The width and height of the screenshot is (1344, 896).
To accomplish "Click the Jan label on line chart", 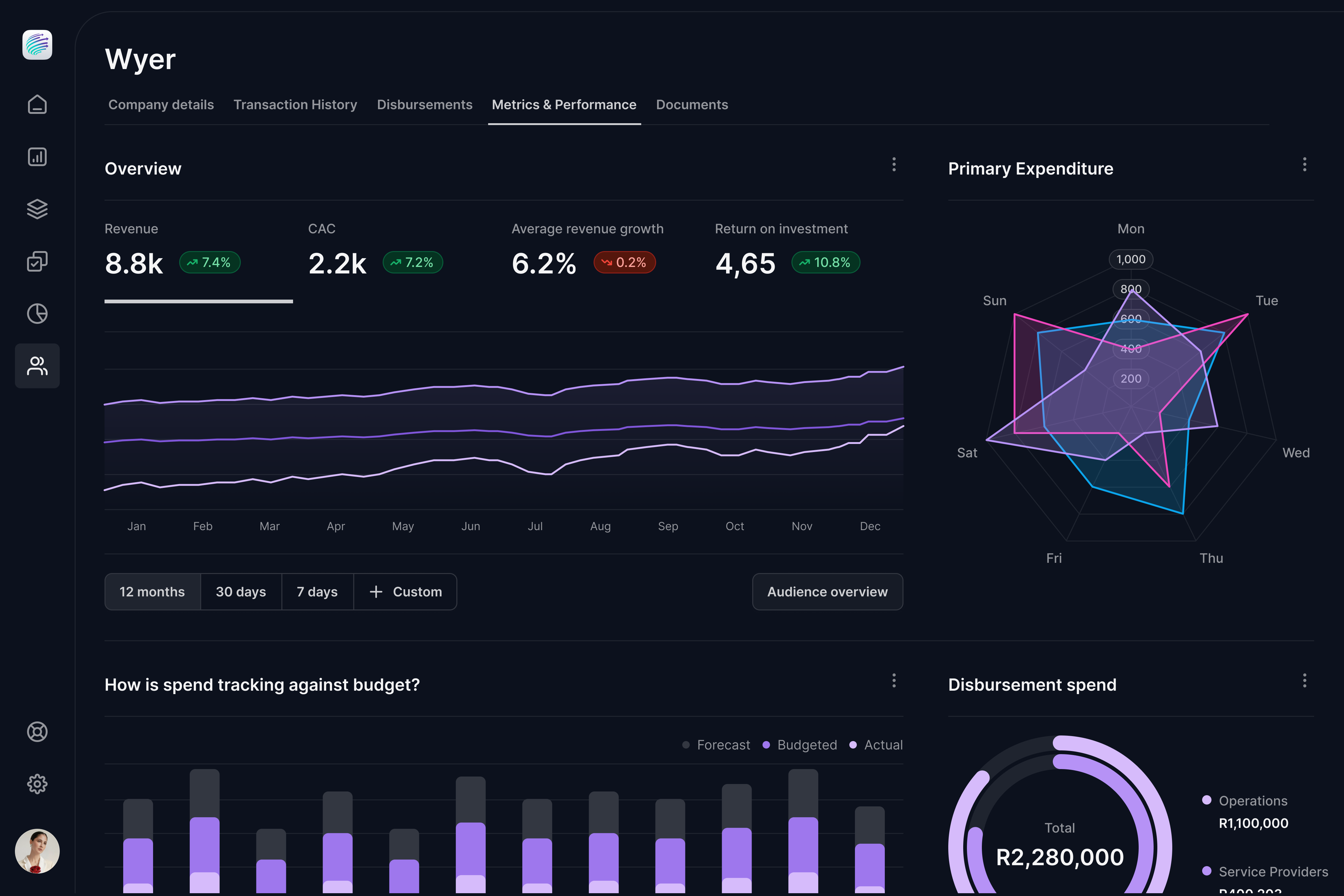I will tap(137, 526).
